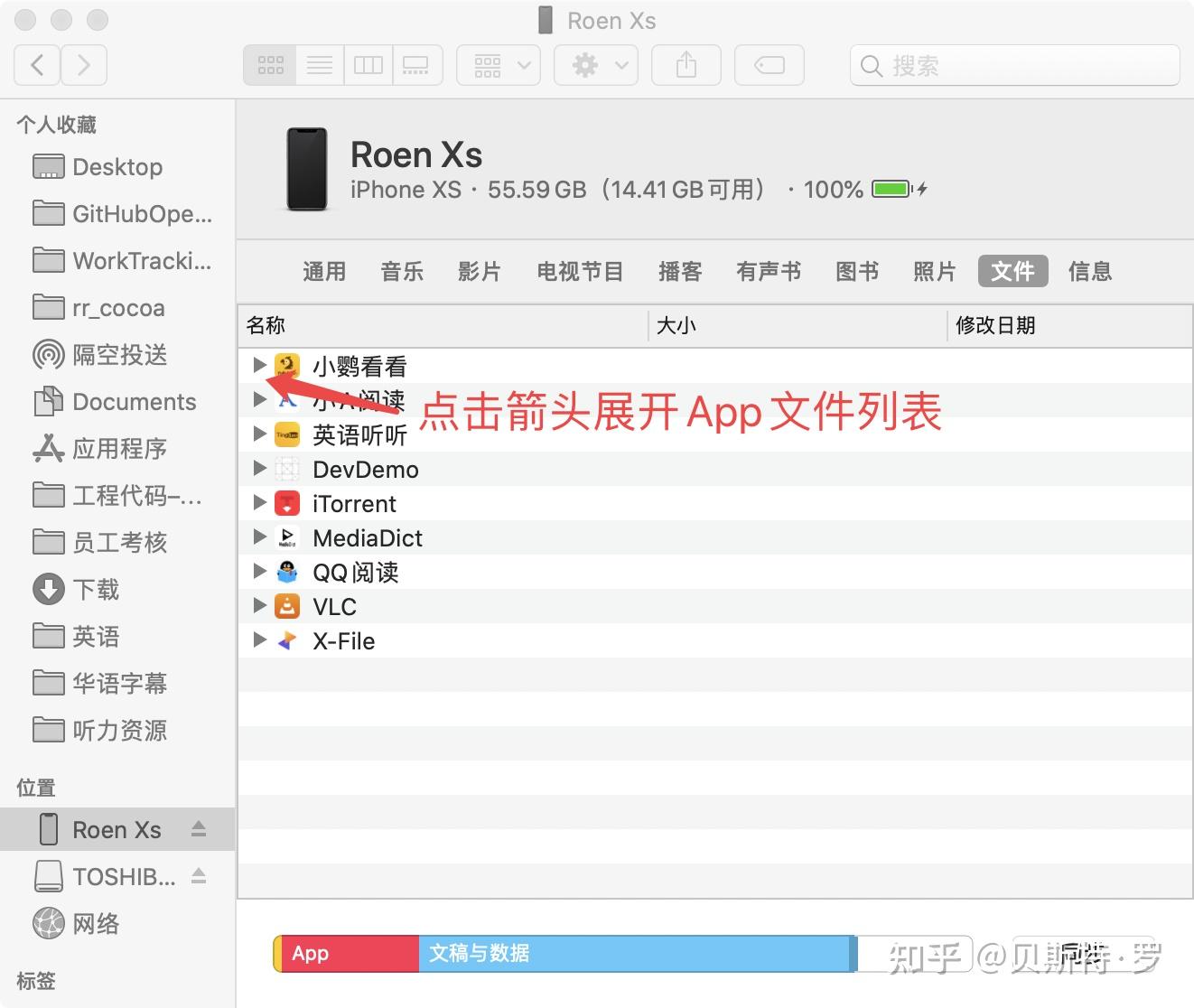Focus the 搜索 search field
The height and width of the screenshot is (1008, 1194).
[1014, 65]
